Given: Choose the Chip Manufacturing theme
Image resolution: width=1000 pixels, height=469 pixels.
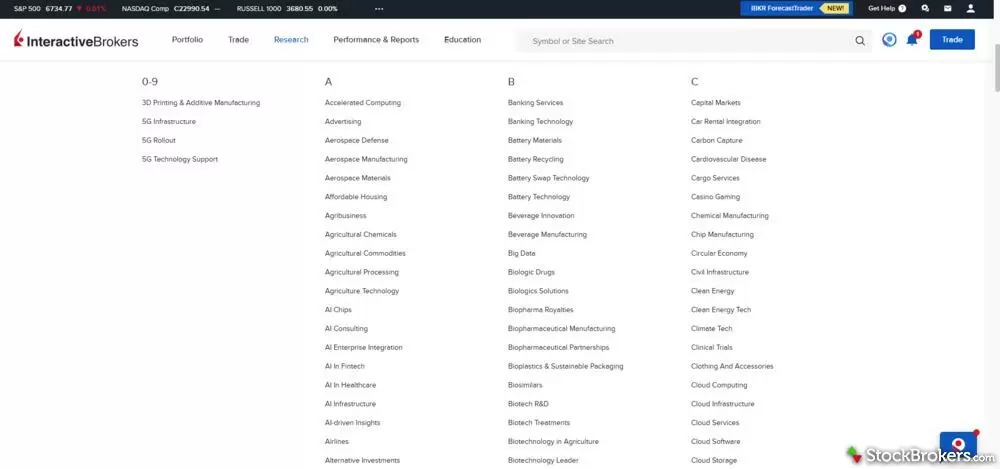Looking at the screenshot, I should click(x=722, y=234).
